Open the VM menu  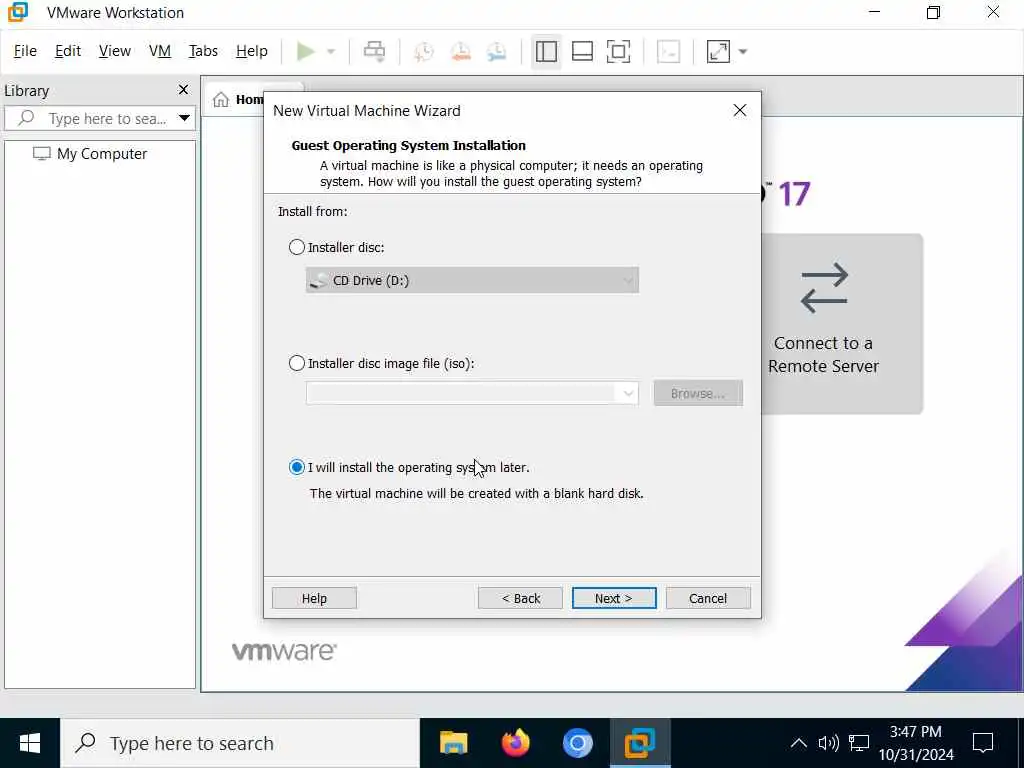click(x=160, y=51)
